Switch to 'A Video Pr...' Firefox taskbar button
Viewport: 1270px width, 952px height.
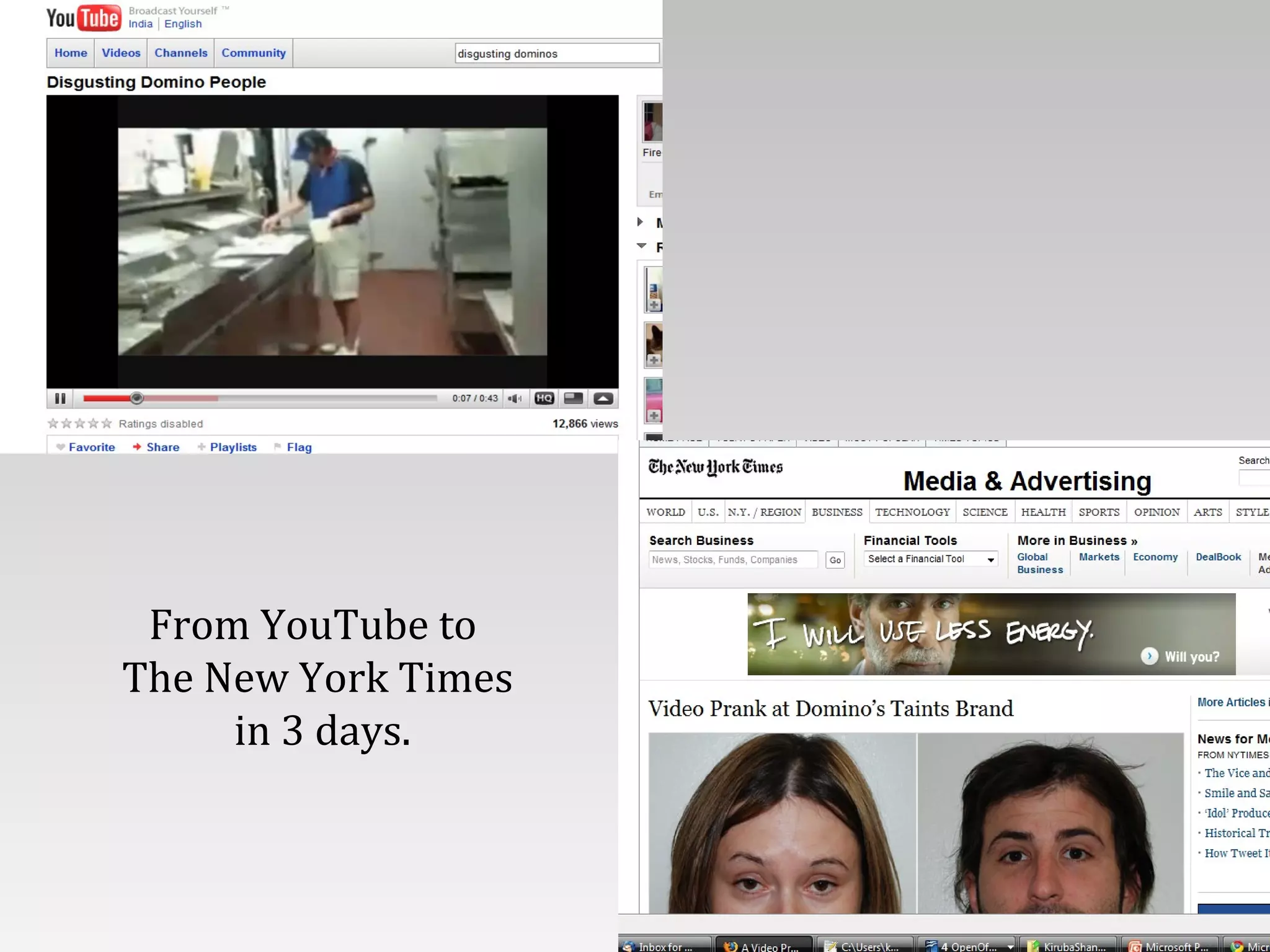point(763,945)
